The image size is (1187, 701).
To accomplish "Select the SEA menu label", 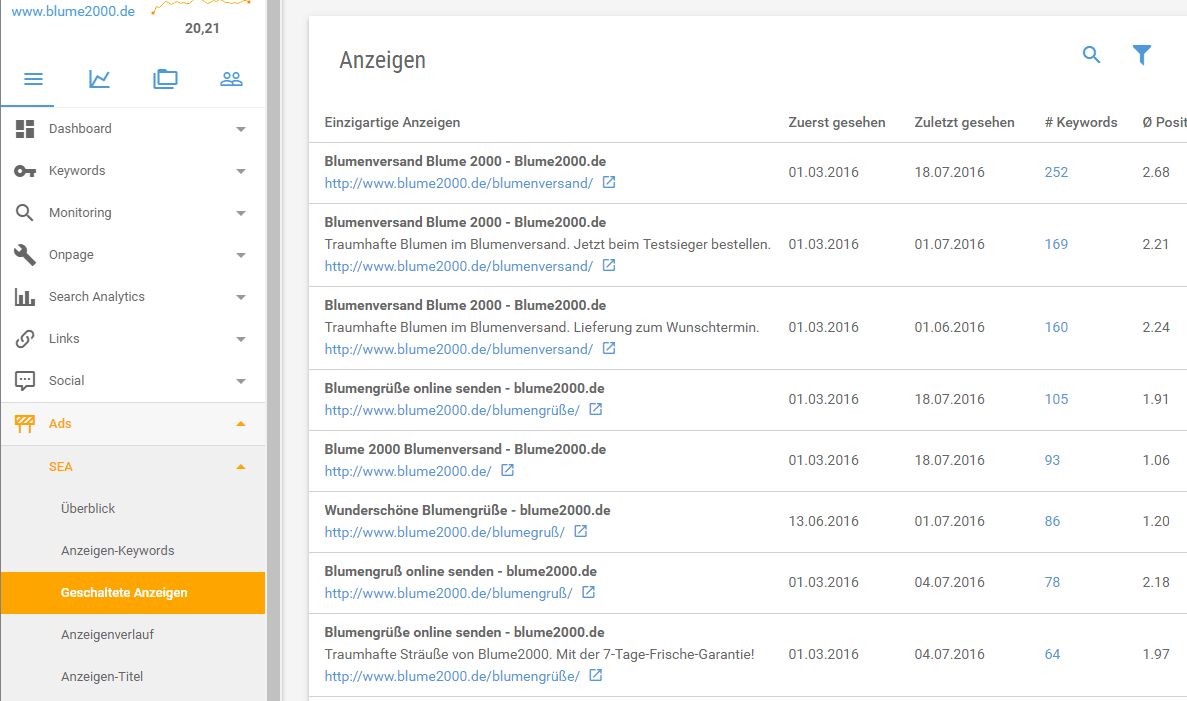I will click(x=61, y=467).
